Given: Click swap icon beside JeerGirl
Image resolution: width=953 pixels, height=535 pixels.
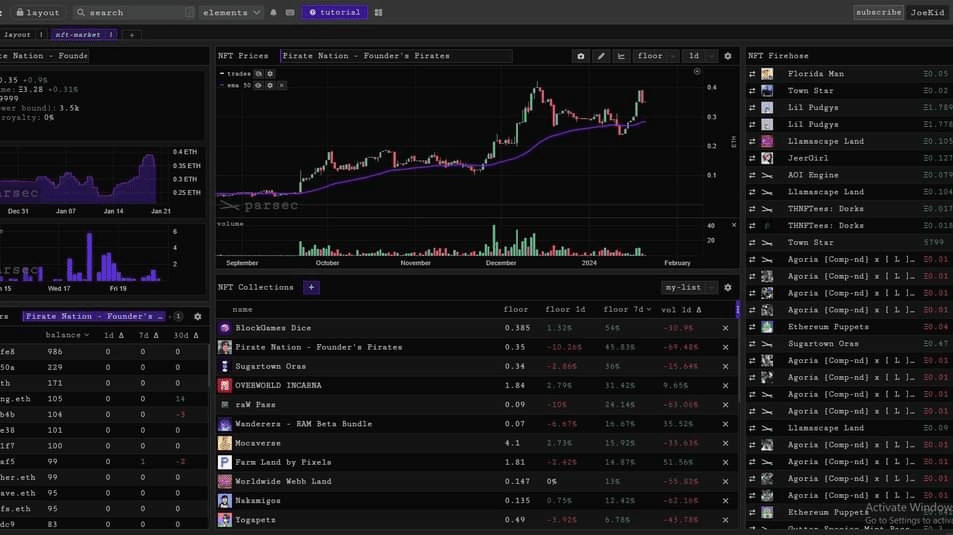Looking at the screenshot, I should tap(752, 159).
